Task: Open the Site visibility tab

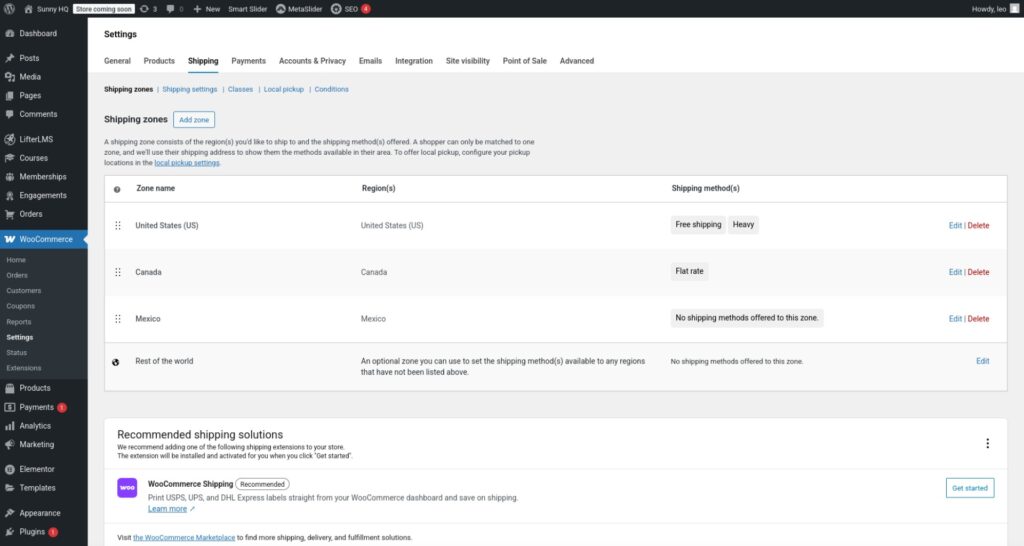Action: (x=467, y=61)
